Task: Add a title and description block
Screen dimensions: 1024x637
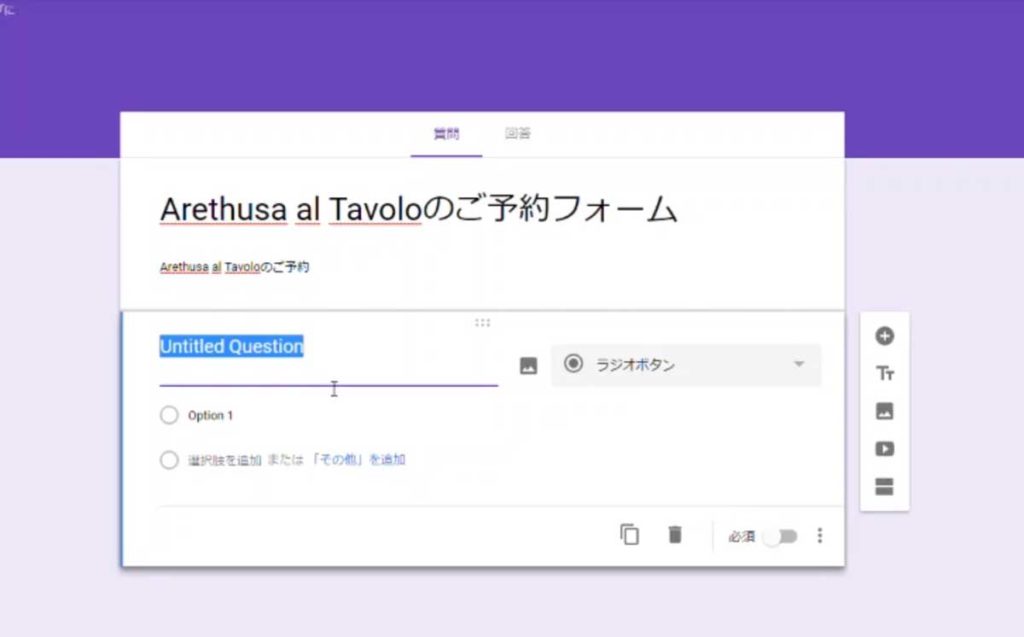Action: pos(884,374)
